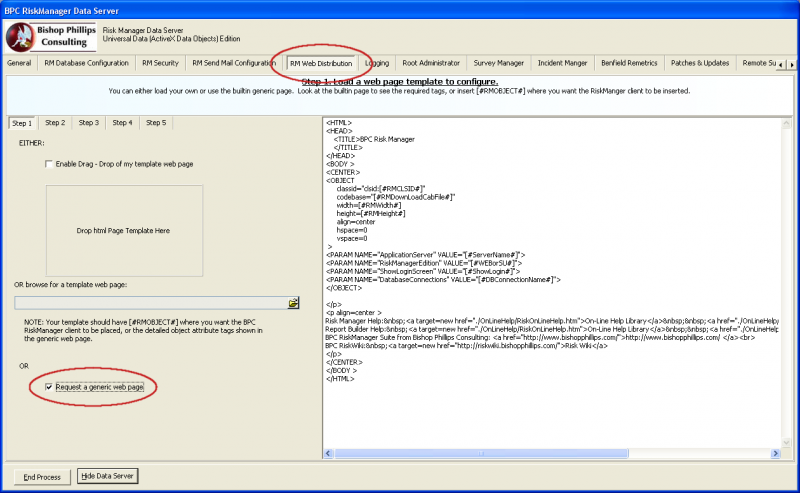Click the Hide Data Server button
The height and width of the screenshot is (493, 800).
coord(107,476)
